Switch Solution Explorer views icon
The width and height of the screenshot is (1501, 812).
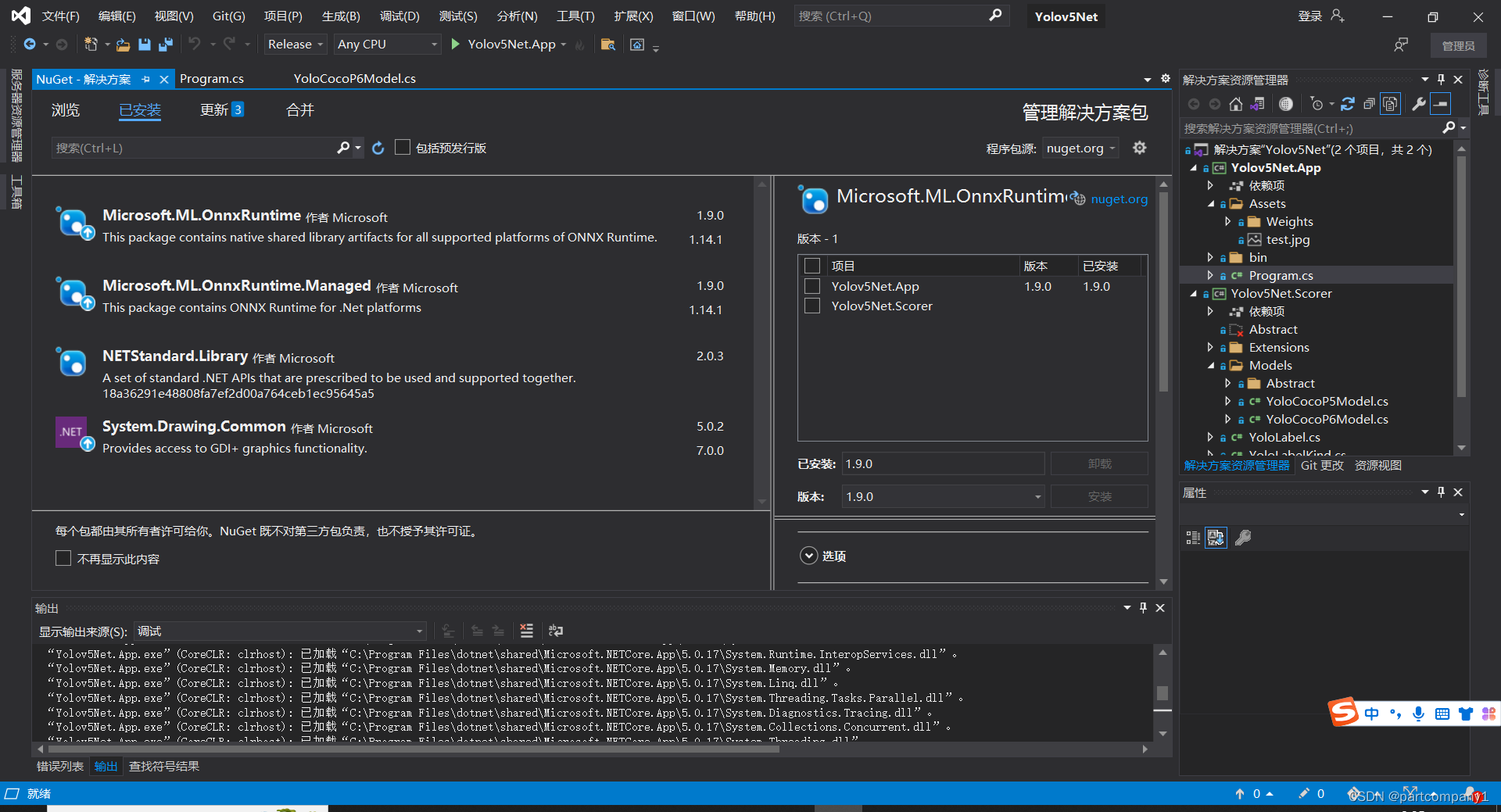coord(1257,104)
